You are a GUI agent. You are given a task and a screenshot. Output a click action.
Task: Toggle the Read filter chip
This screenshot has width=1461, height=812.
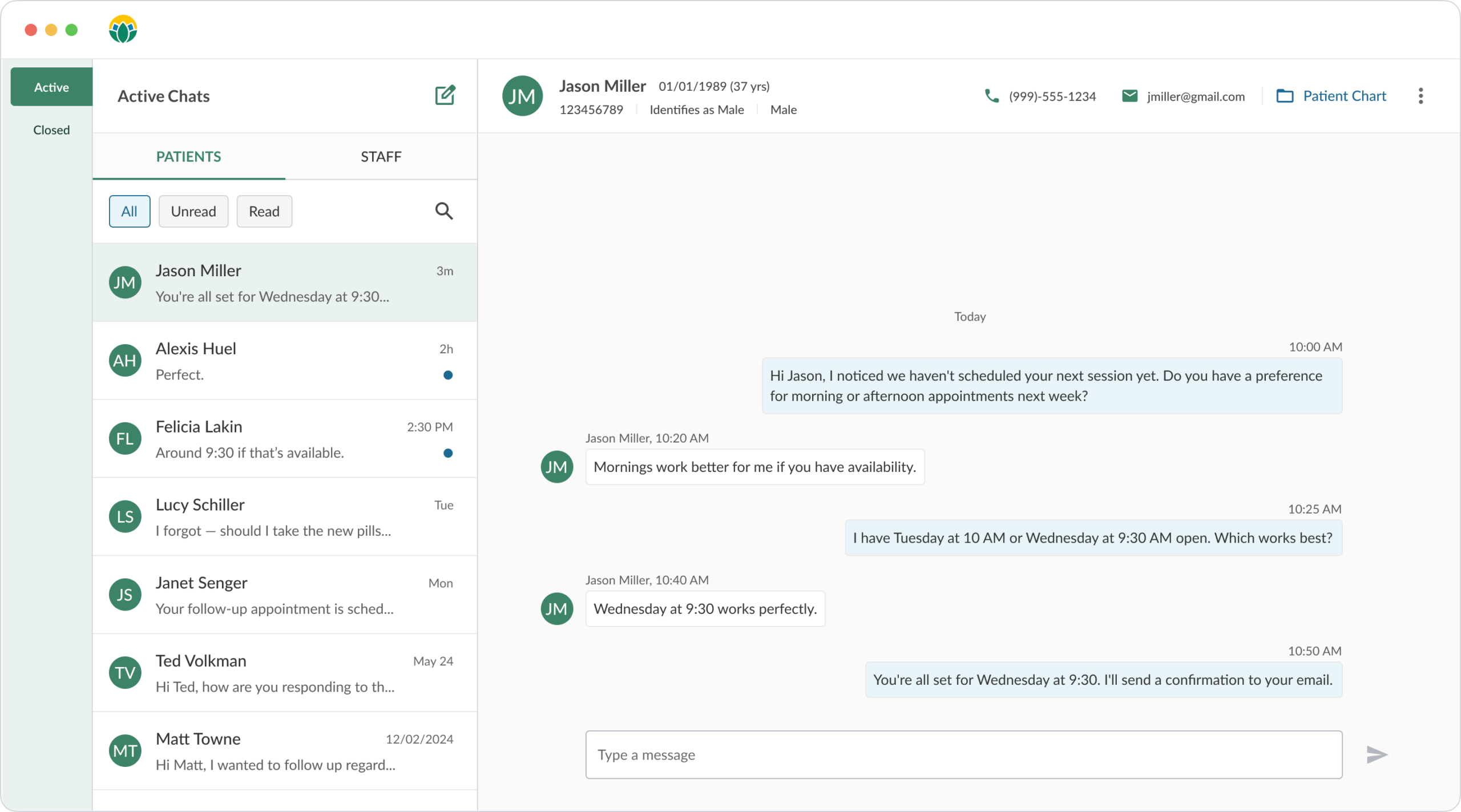[x=264, y=211]
